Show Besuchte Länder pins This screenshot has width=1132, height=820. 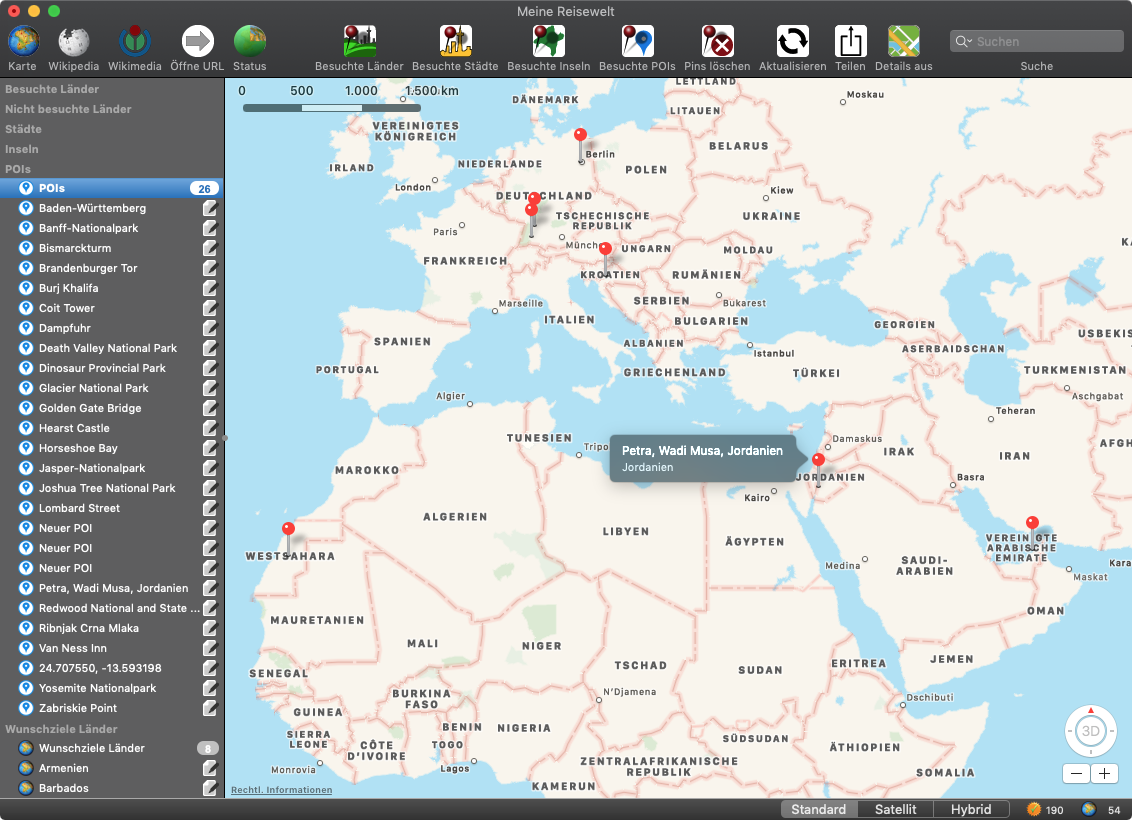(359, 42)
